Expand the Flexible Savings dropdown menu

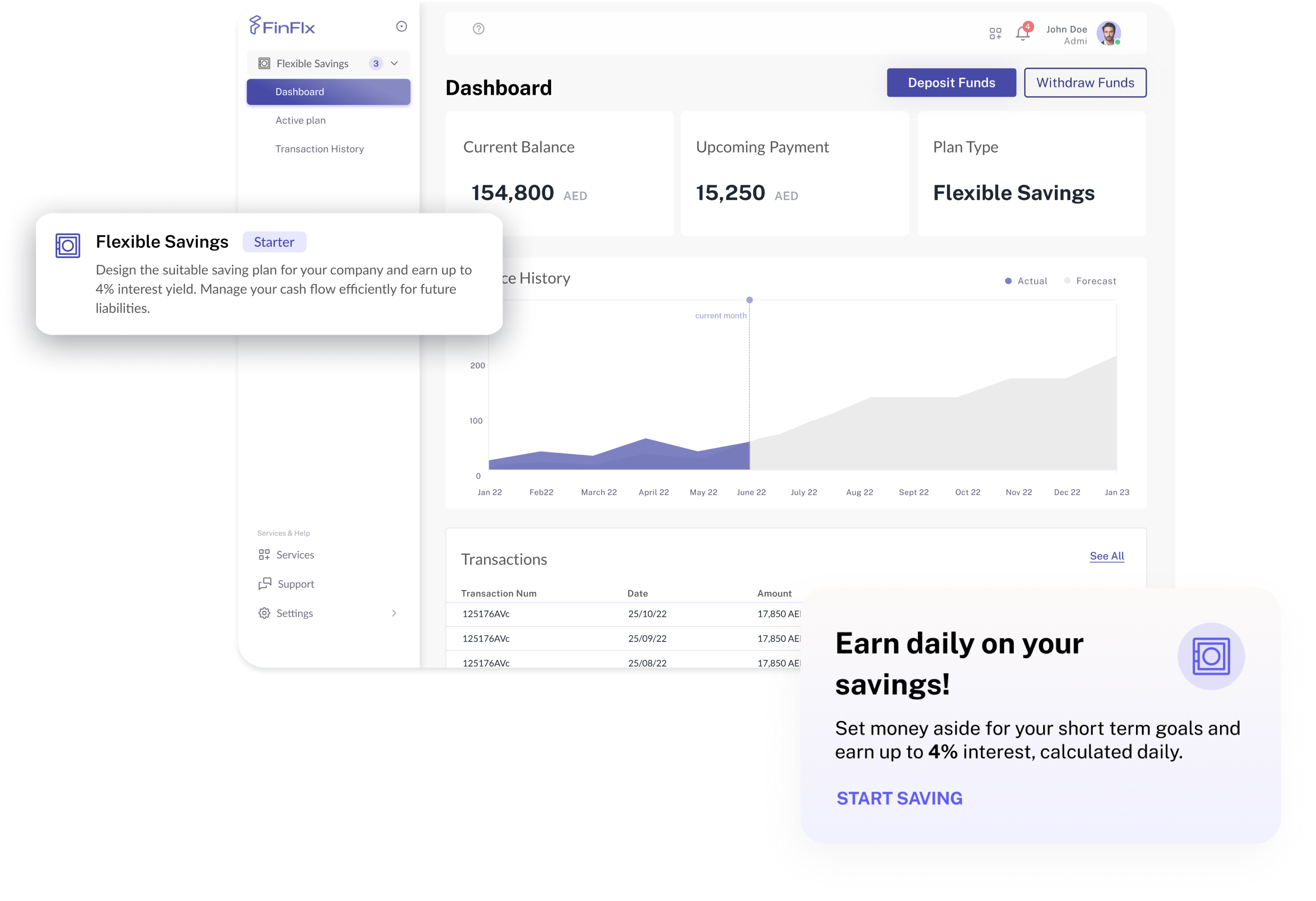394,63
